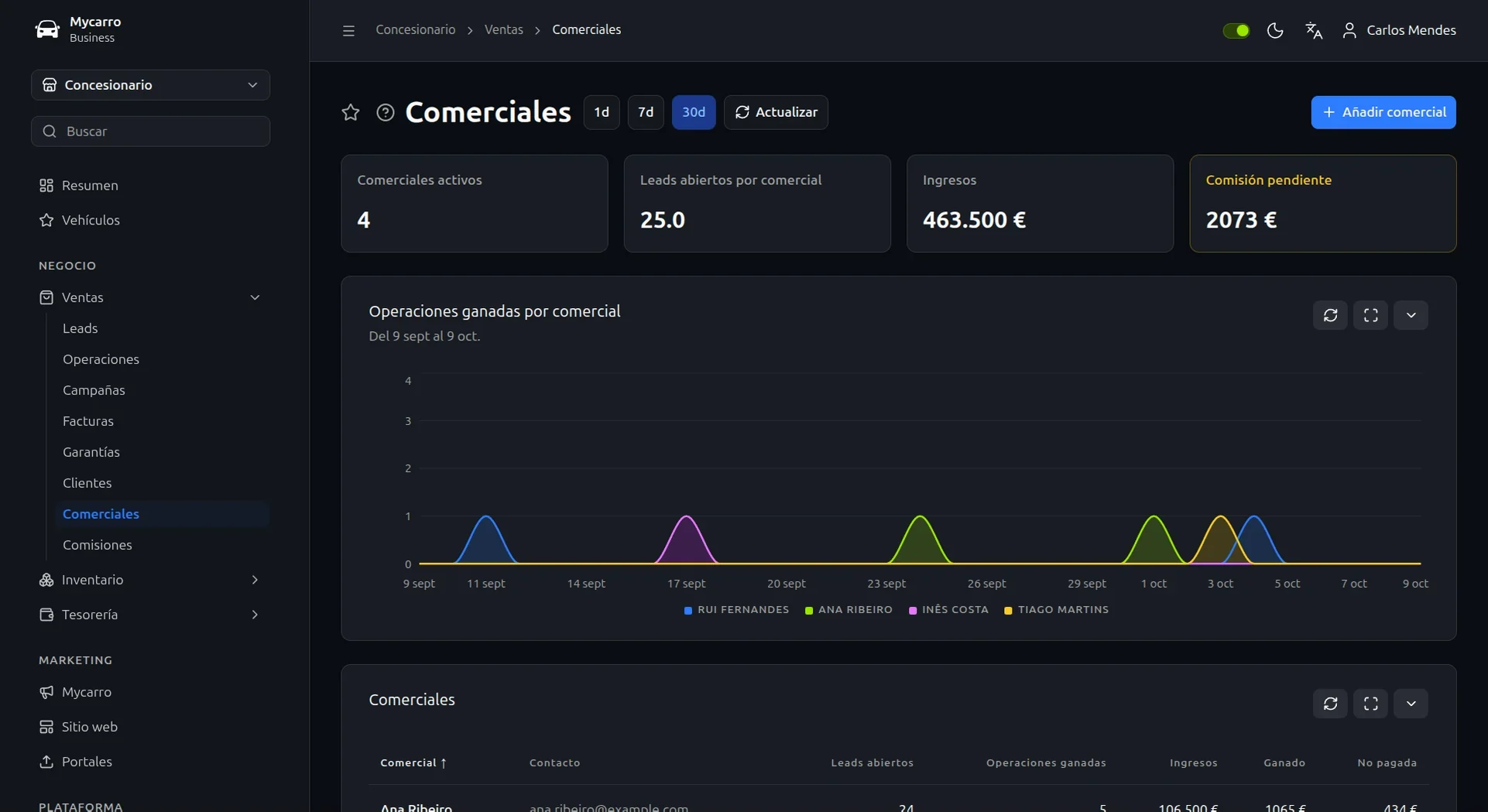The height and width of the screenshot is (812, 1488).
Task: Refresh the Operaciones ganadas chart
Action: [x=1330, y=315]
